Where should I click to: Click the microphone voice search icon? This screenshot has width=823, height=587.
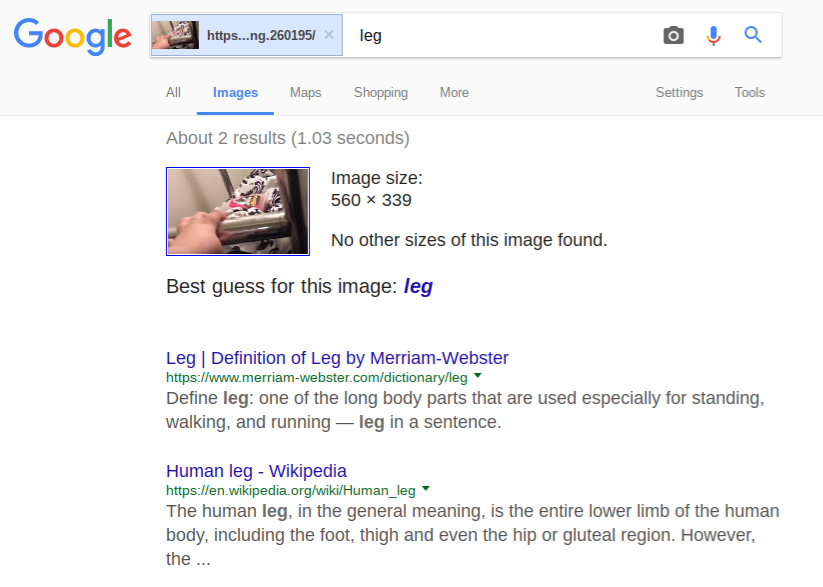(x=713, y=36)
